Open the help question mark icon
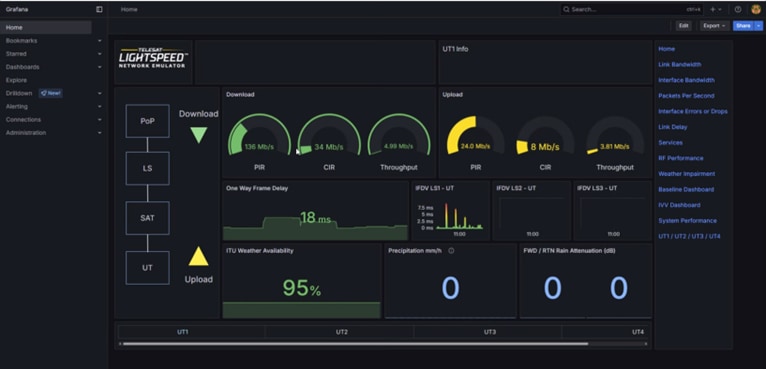Screen dimensions: 766x369 [738, 9]
